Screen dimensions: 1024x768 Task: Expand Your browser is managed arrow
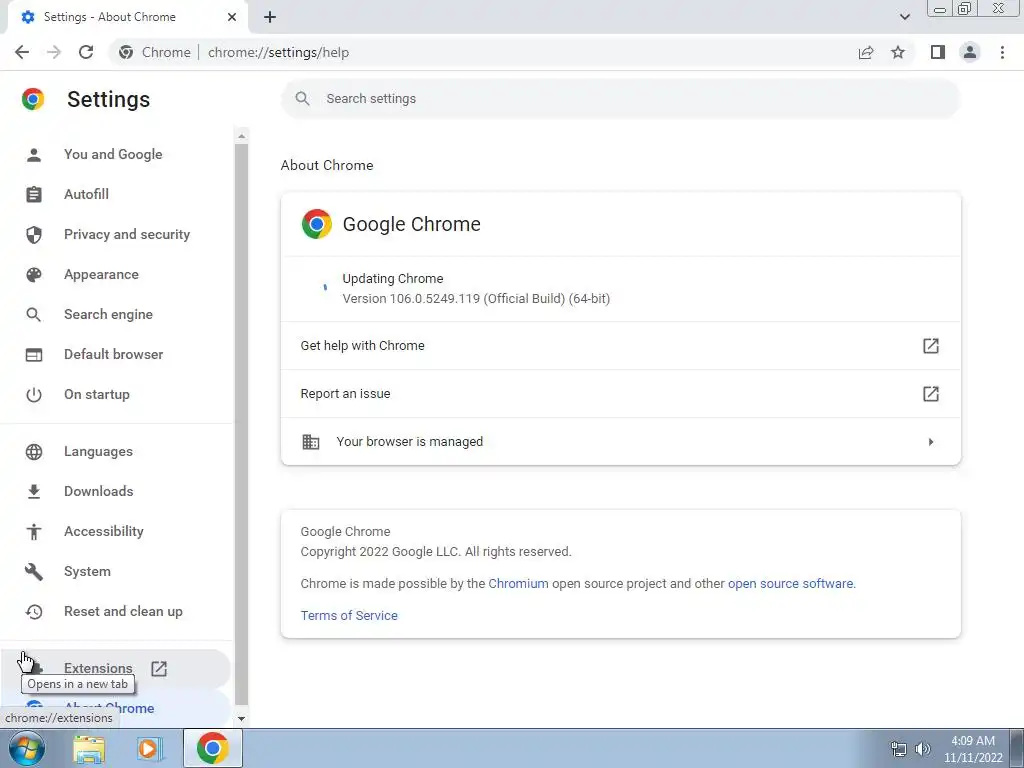pos(931,442)
